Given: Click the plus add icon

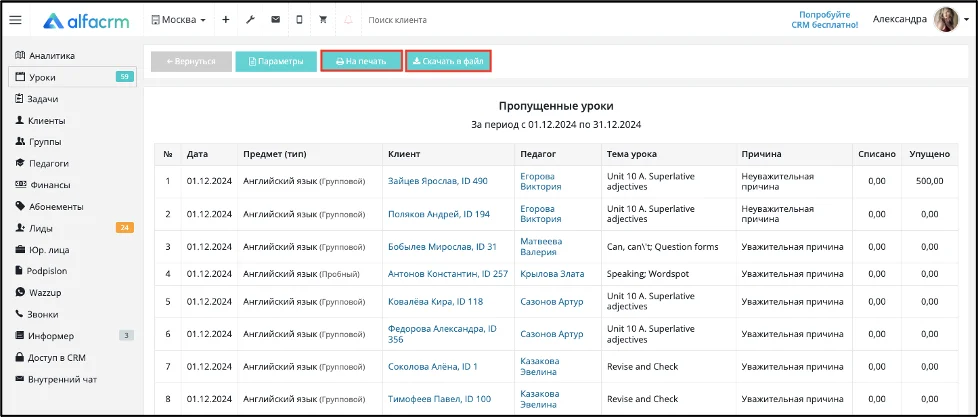Looking at the screenshot, I should 226,20.
